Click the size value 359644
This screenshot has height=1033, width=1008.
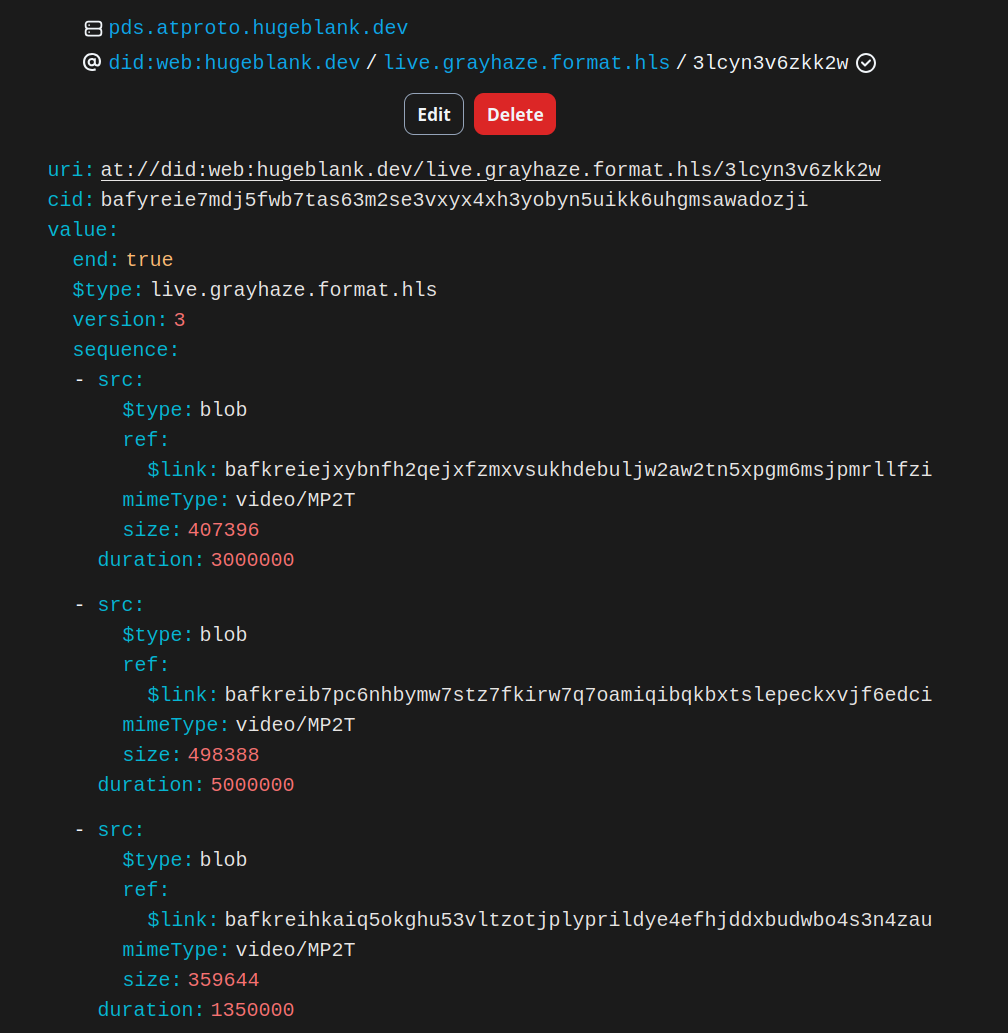[223, 980]
